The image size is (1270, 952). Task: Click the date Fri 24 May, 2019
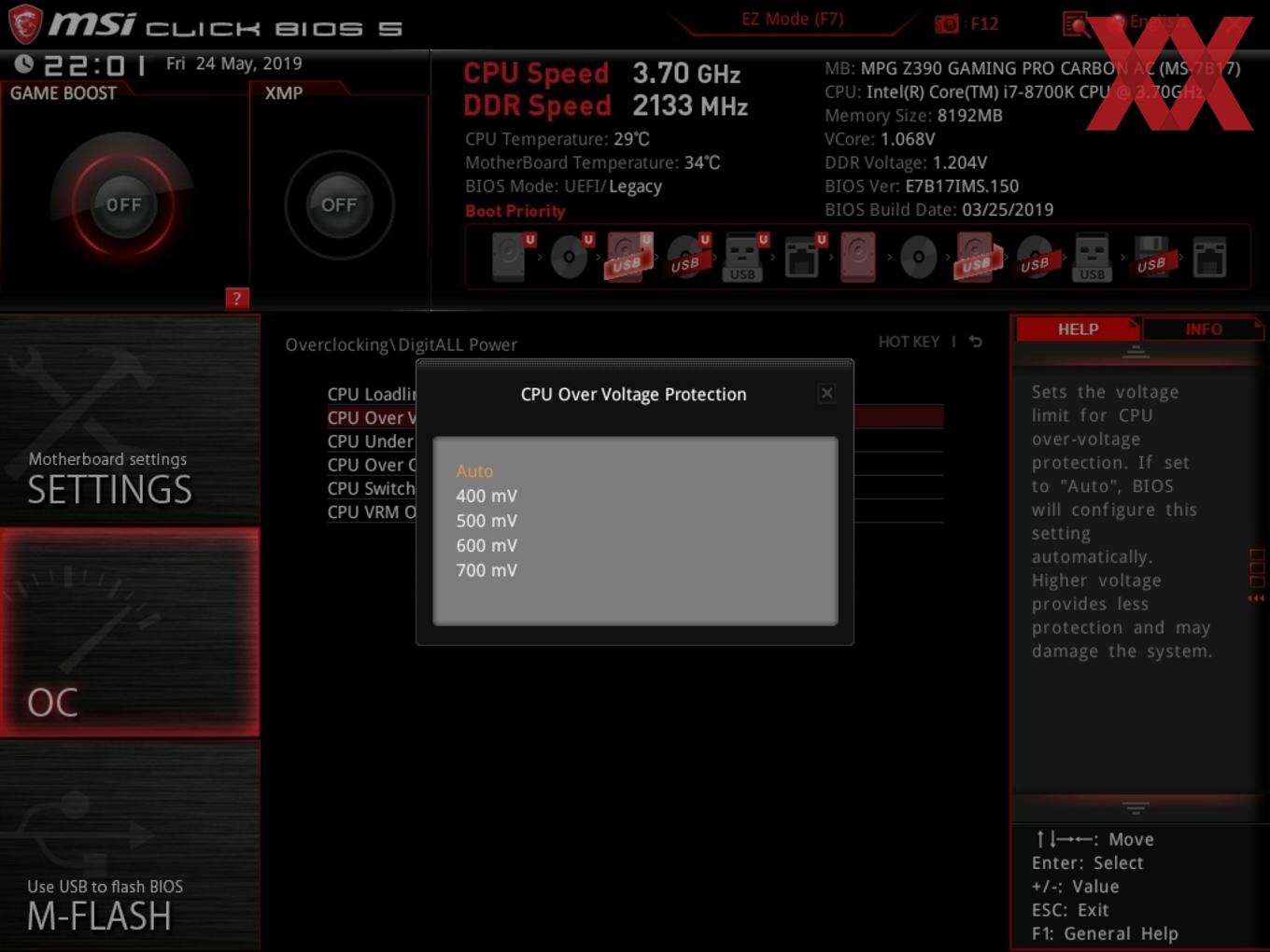(x=233, y=63)
